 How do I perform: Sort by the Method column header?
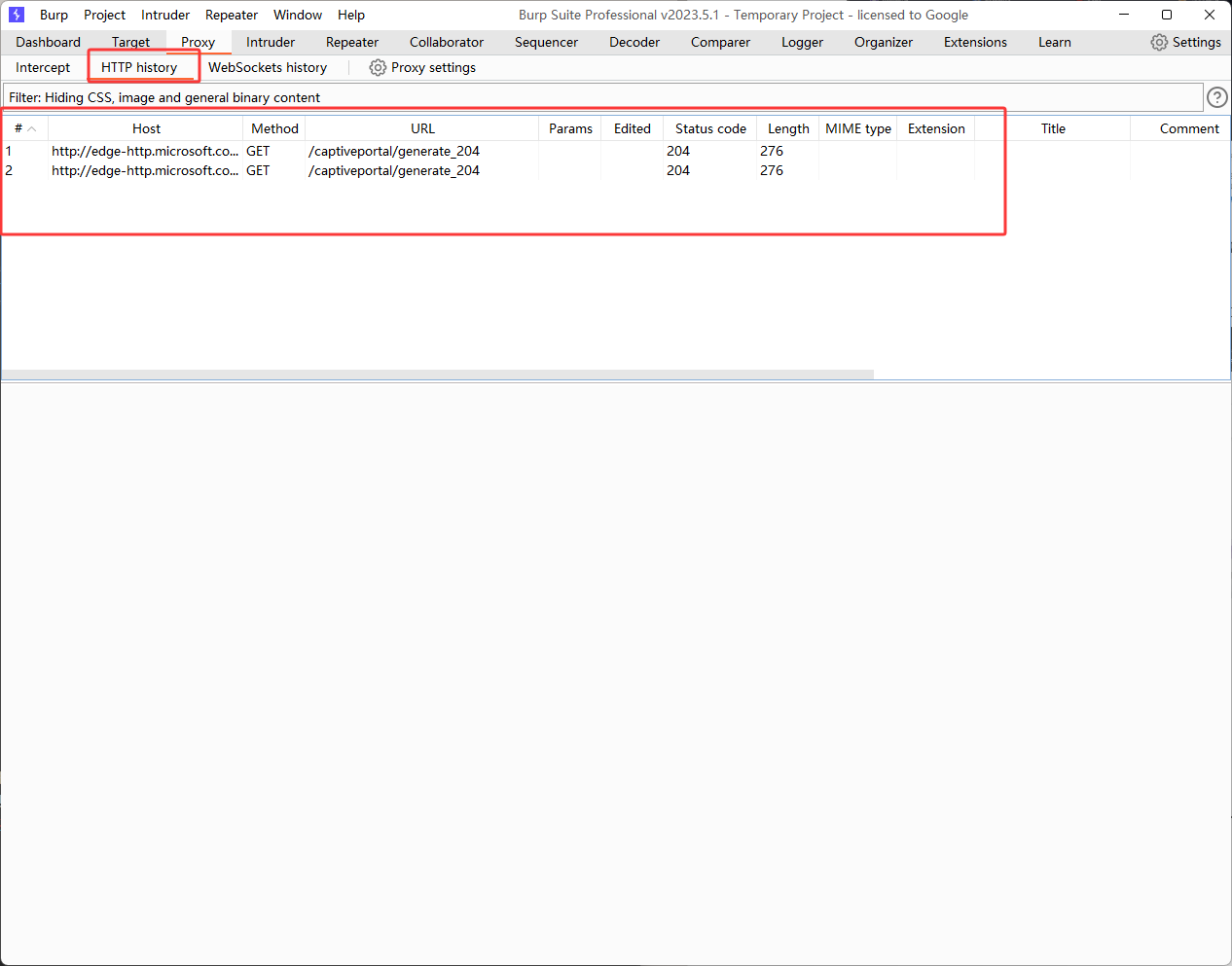pyautogui.click(x=274, y=128)
